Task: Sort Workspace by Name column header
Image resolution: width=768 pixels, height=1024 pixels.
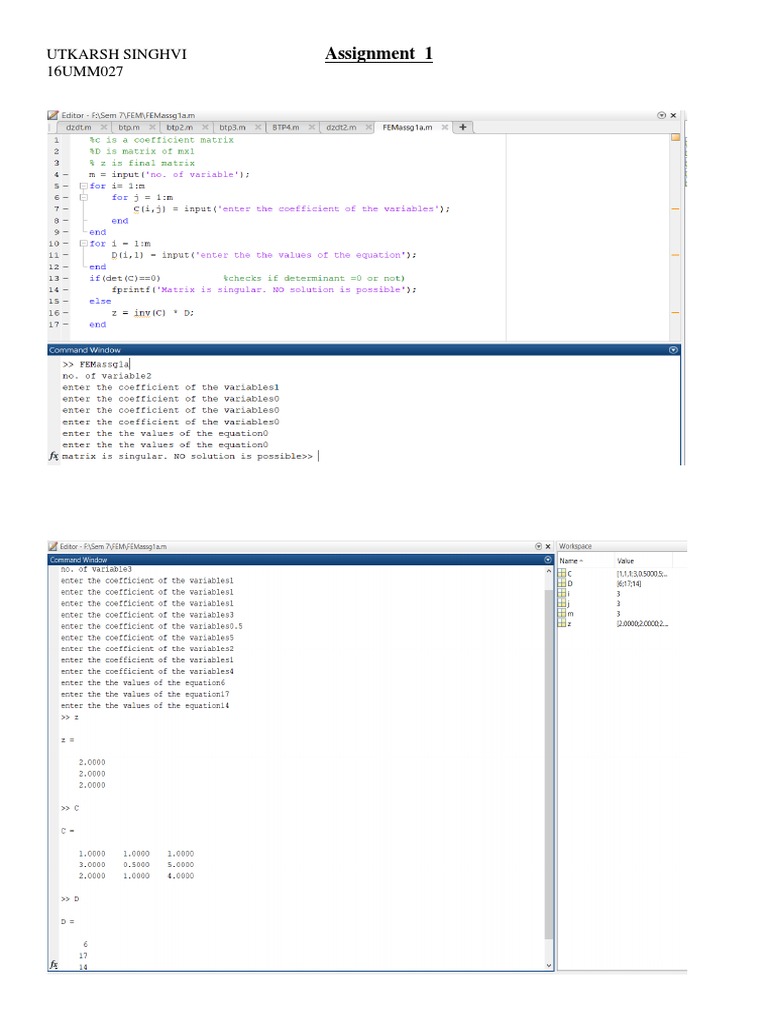Action: (x=571, y=561)
